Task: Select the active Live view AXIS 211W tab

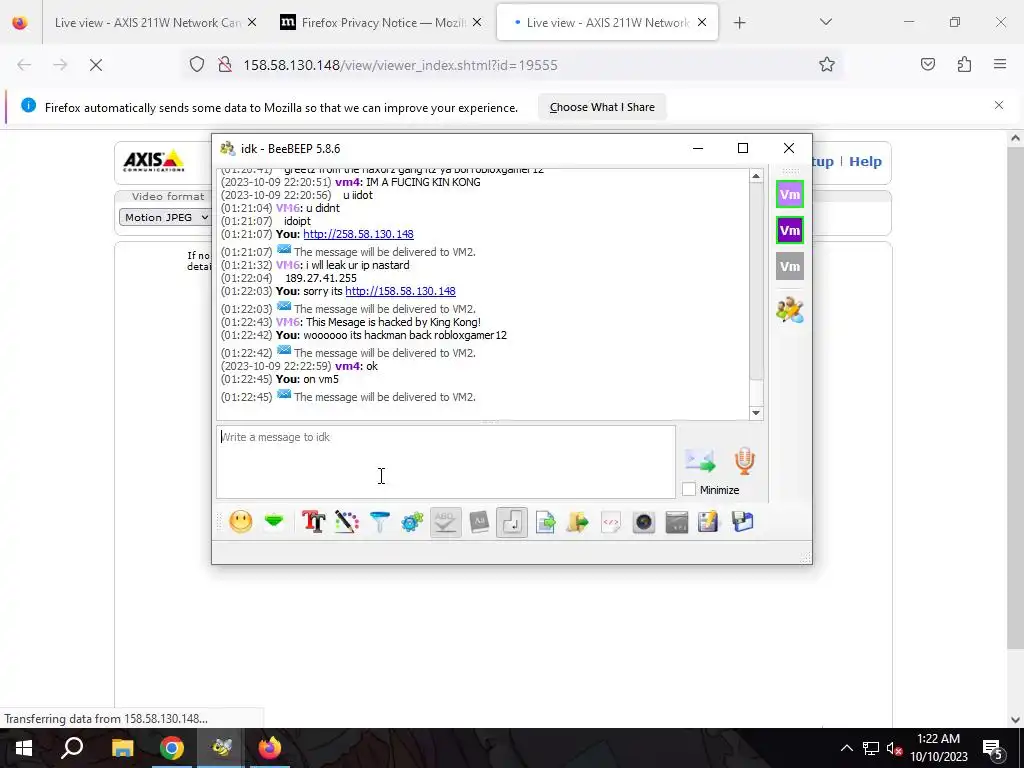Action: click(607, 22)
